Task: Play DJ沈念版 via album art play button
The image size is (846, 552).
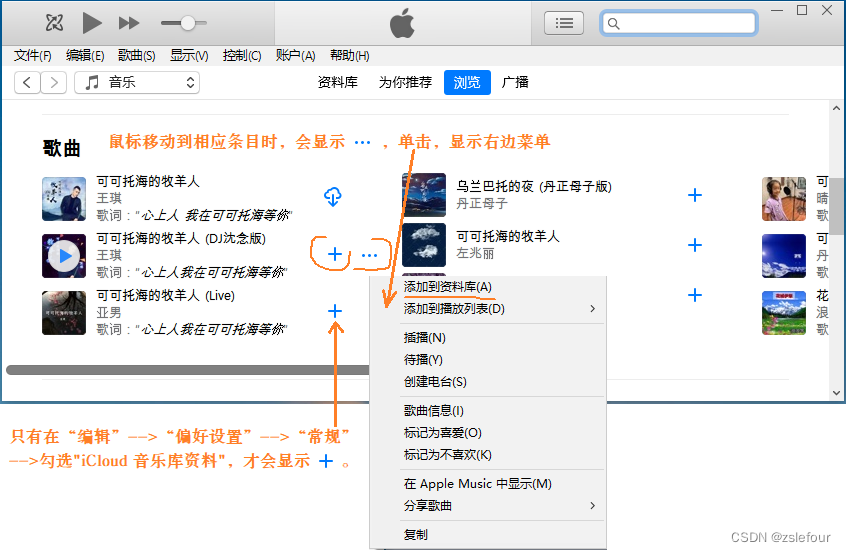Action: pyautogui.click(x=64, y=256)
